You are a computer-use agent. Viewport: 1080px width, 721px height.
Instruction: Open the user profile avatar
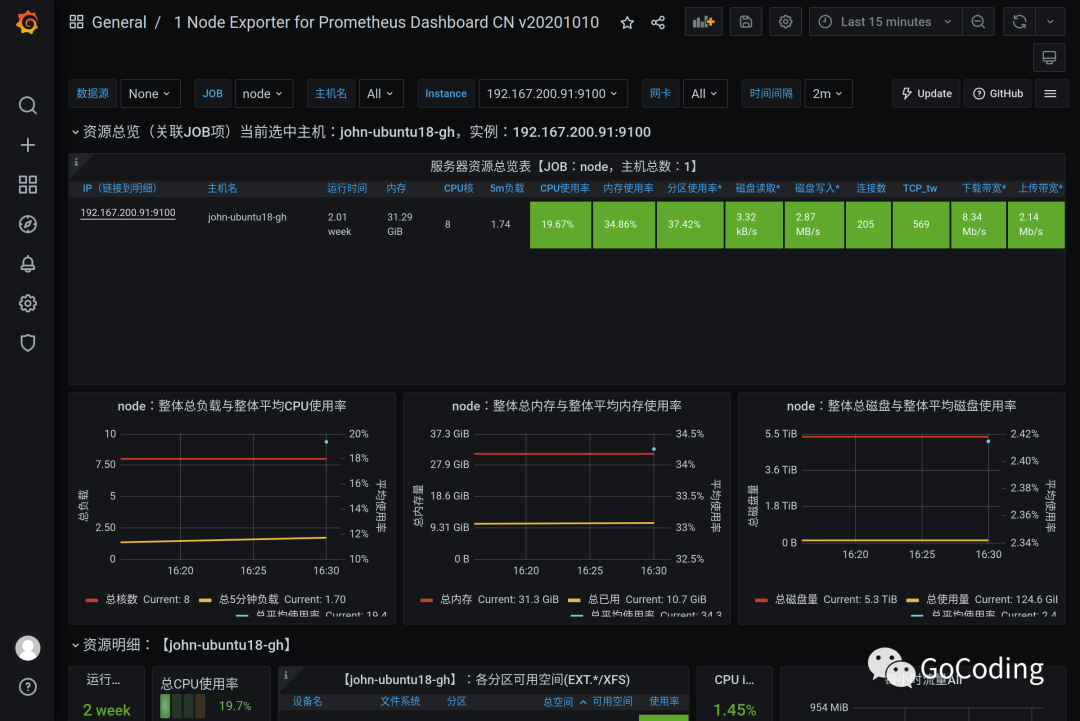tap(28, 648)
